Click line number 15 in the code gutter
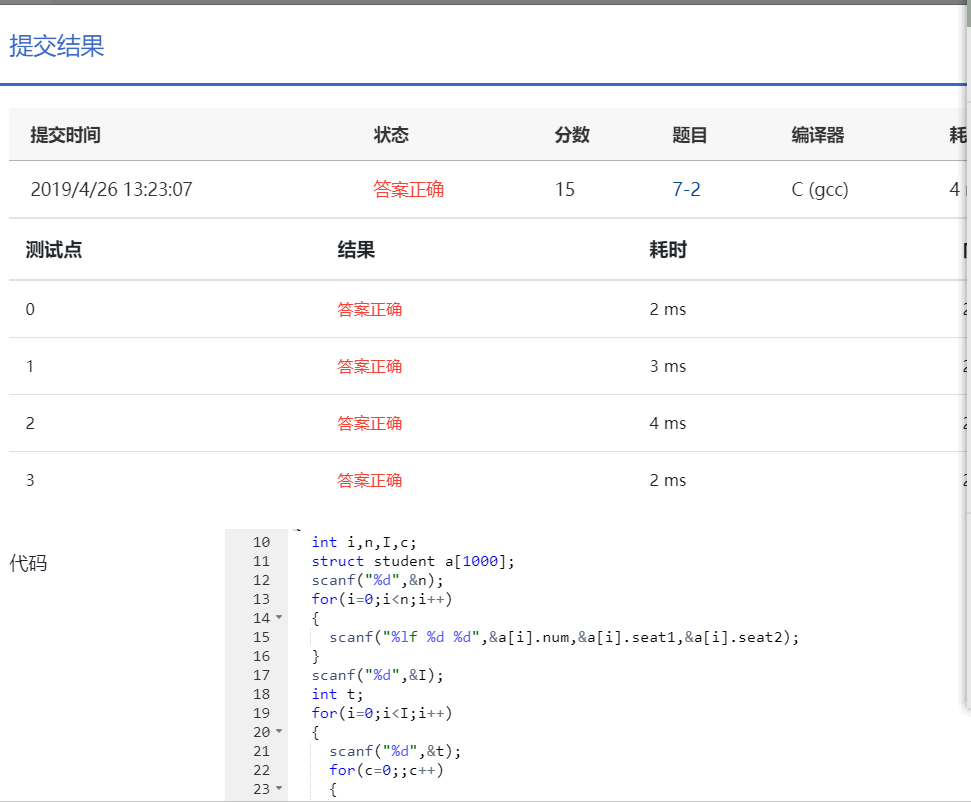This screenshot has height=802, width=971. tap(261, 637)
